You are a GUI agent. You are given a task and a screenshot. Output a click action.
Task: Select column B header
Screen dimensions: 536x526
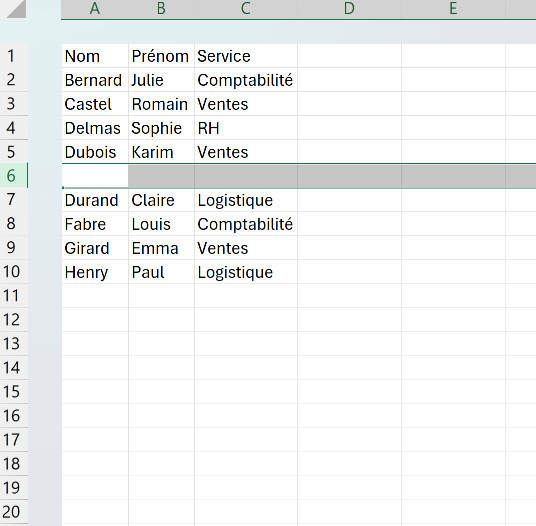point(161,9)
